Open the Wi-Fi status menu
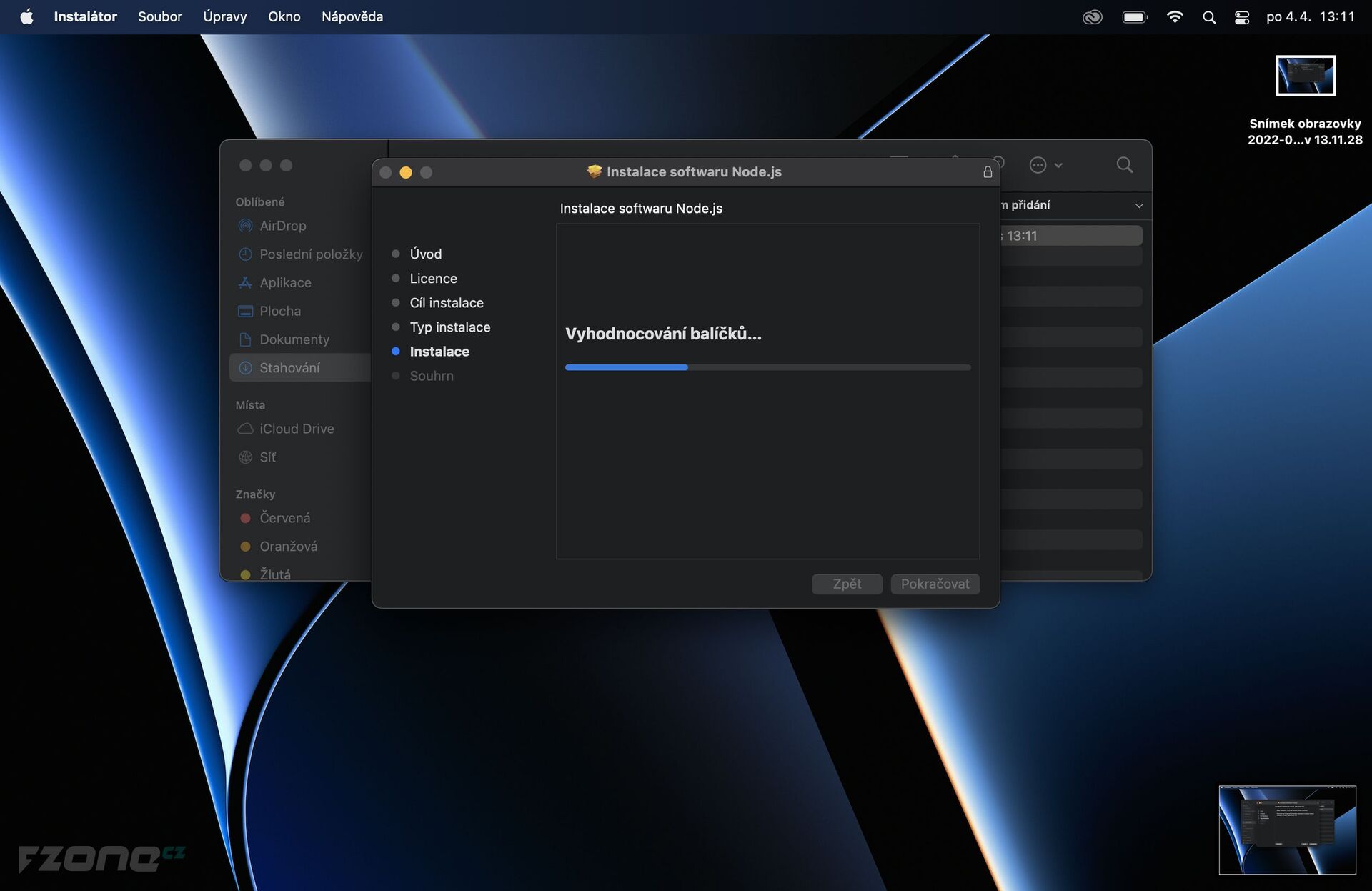Viewport: 1372px width, 891px height. (x=1174, y=16)
